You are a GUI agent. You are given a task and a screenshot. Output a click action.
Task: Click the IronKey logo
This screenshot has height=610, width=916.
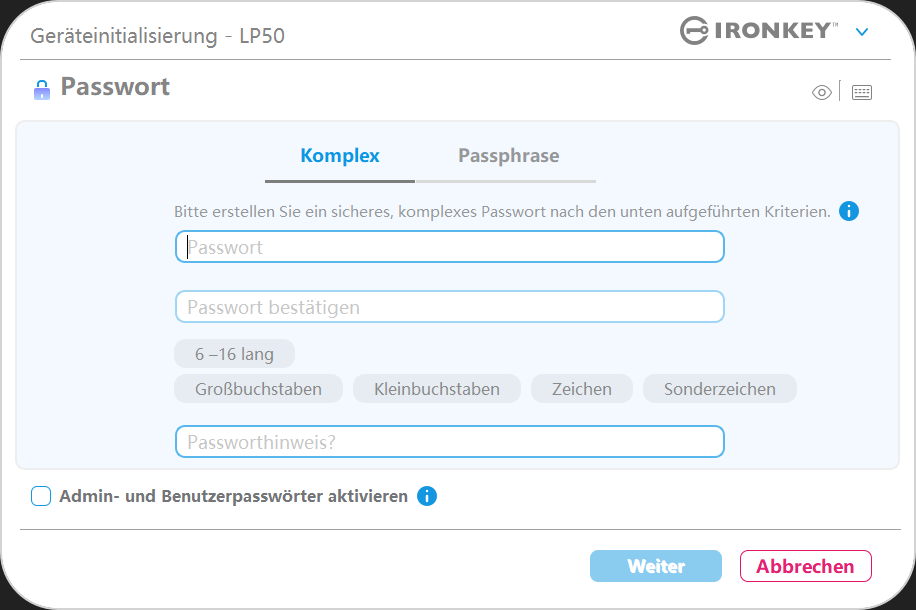759,31
